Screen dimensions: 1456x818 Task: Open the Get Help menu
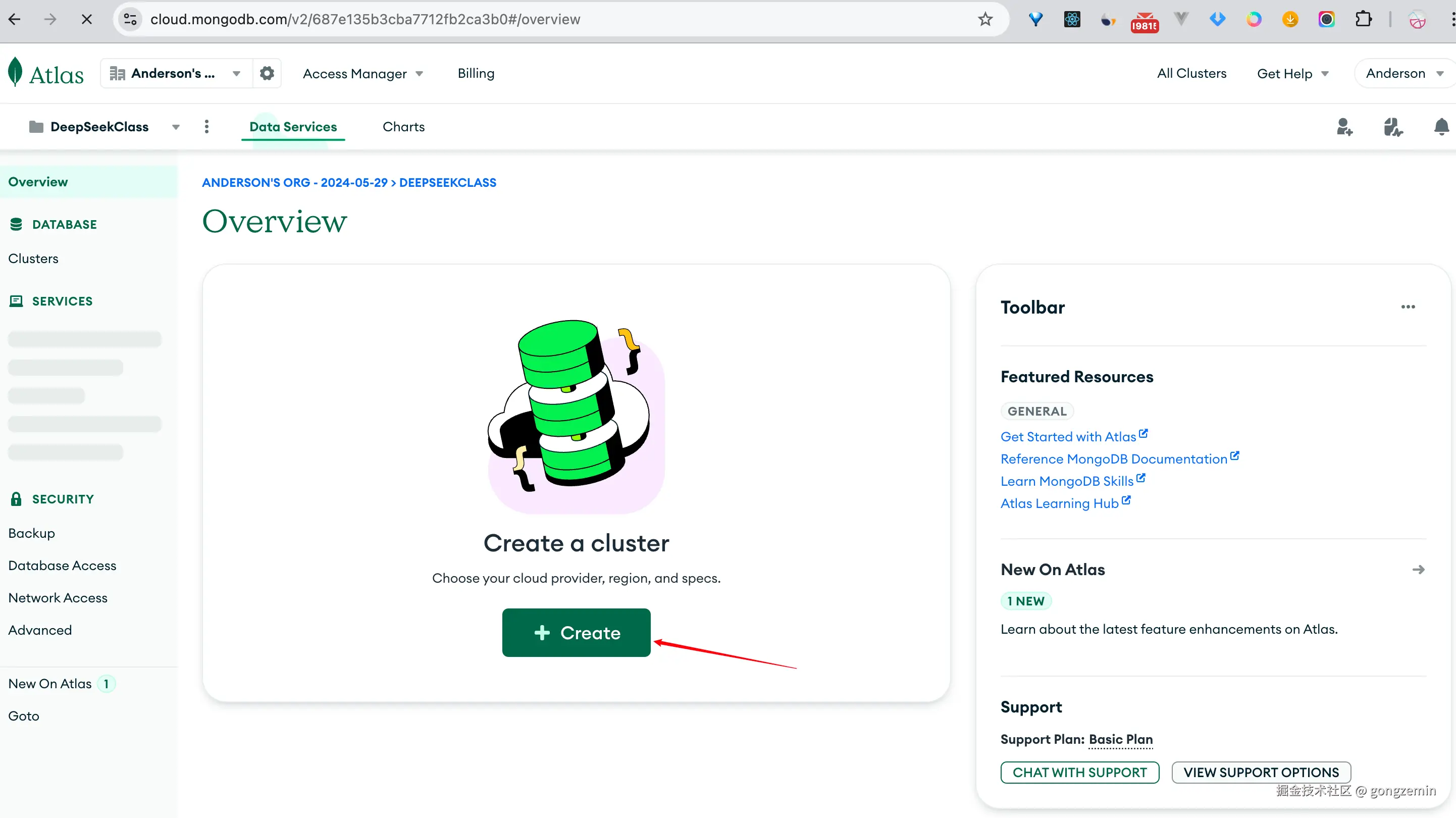pyautogui.click(x=1292, y=74)
